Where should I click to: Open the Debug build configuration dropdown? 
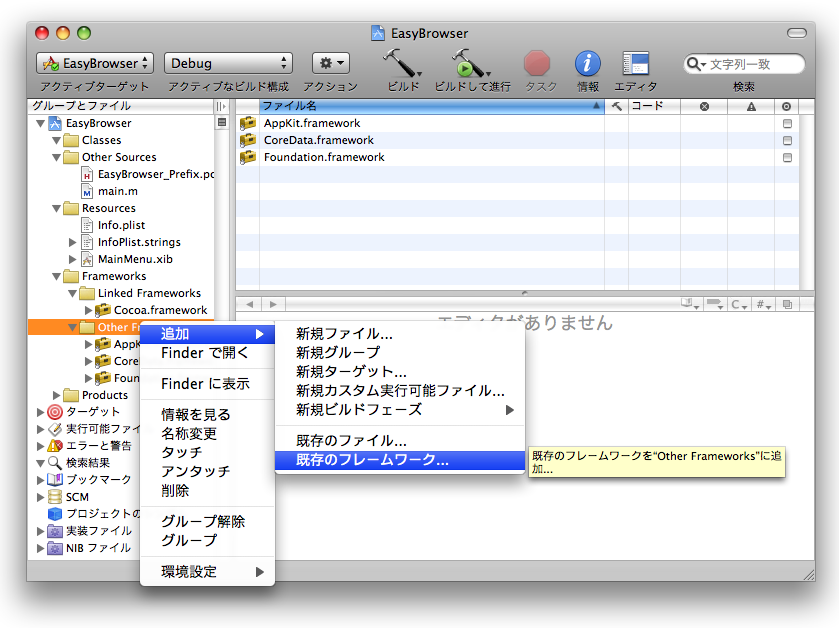click(x=228, y=62)
